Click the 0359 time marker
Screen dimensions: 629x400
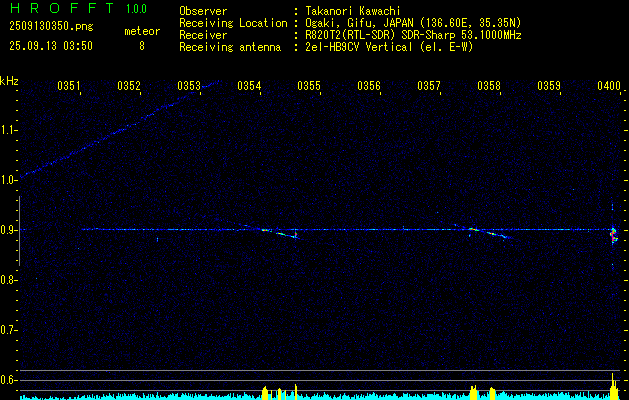(x=549, y=85)
